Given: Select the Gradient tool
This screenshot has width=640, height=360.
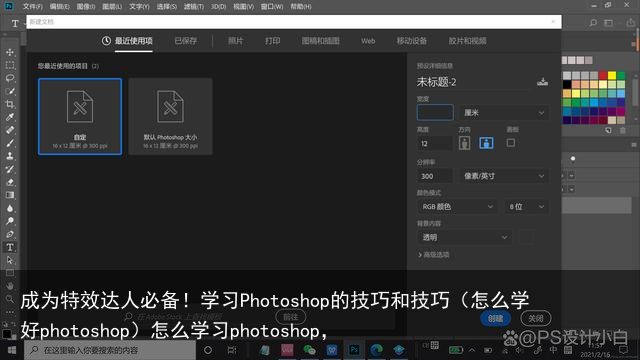Looking at the screenshot, I should point(10,195).
